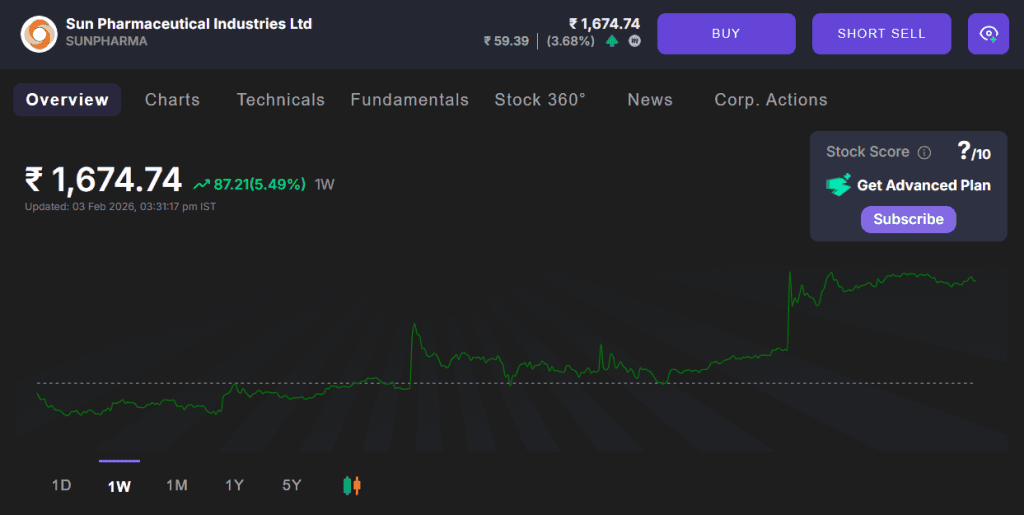1024x515 pixels.
Task: Add stock to watchlist via eye icon
Action: pyautogui.click(x=988, y=34)
